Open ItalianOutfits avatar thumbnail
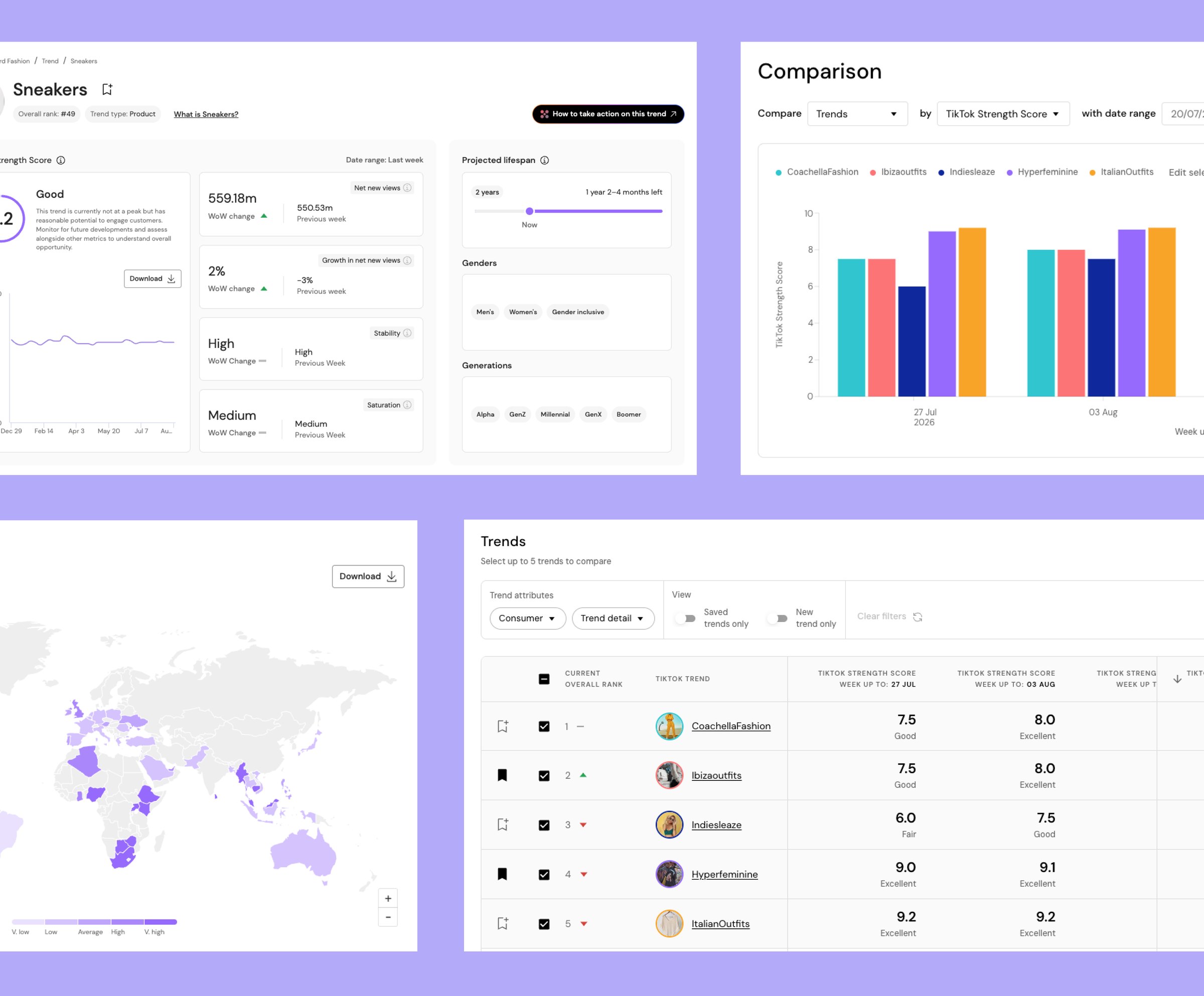This screenshot has width=1204, height=996. [x=669, y=923]
